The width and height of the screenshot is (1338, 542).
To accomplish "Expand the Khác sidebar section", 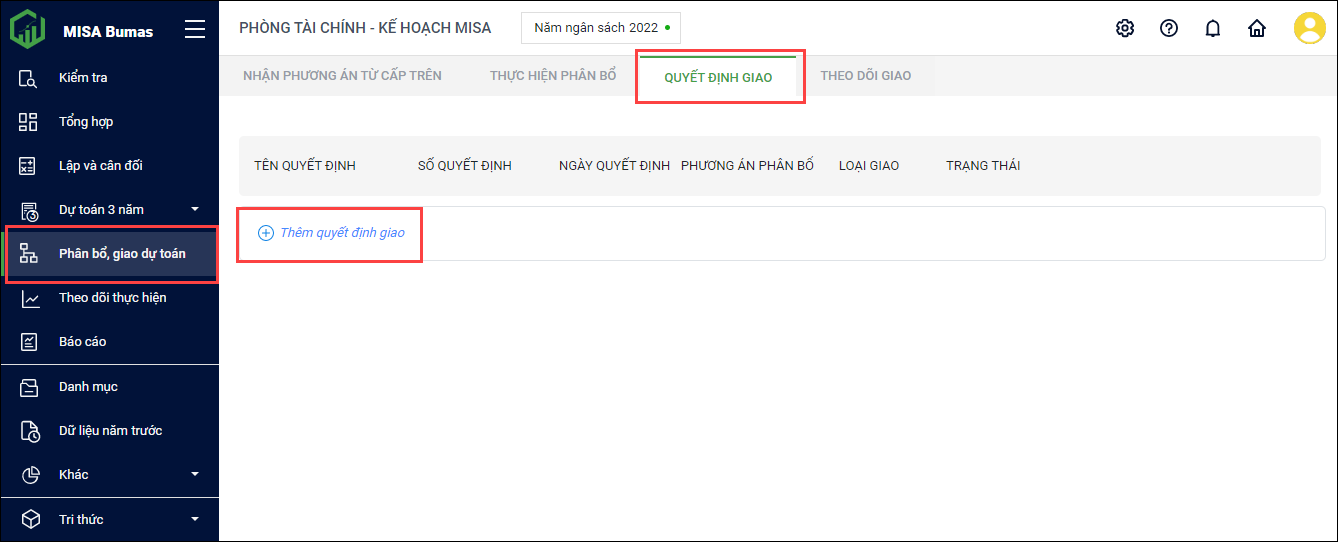I will tap(195, 474).
